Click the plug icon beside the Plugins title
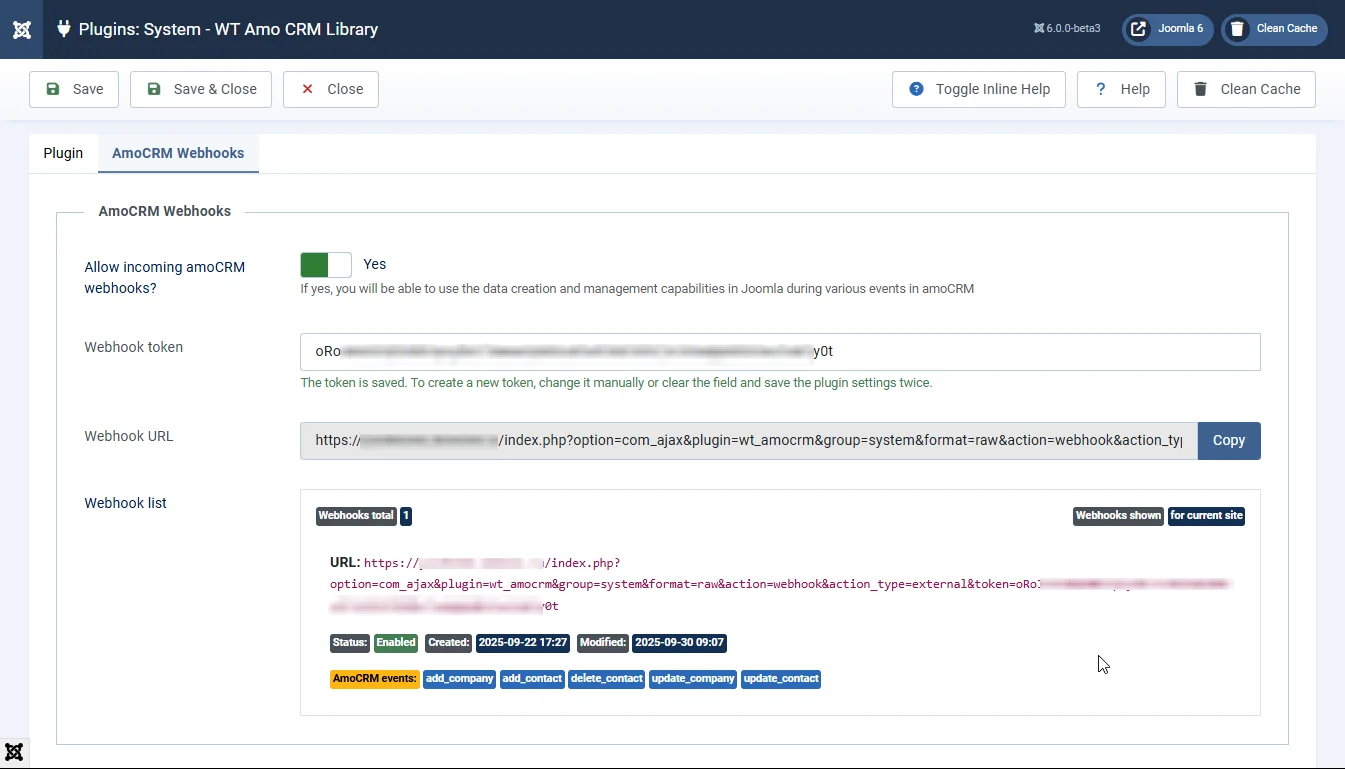The height and width of the screenshot is (769, 1345). pyautogui.click(x=63, y=29)
